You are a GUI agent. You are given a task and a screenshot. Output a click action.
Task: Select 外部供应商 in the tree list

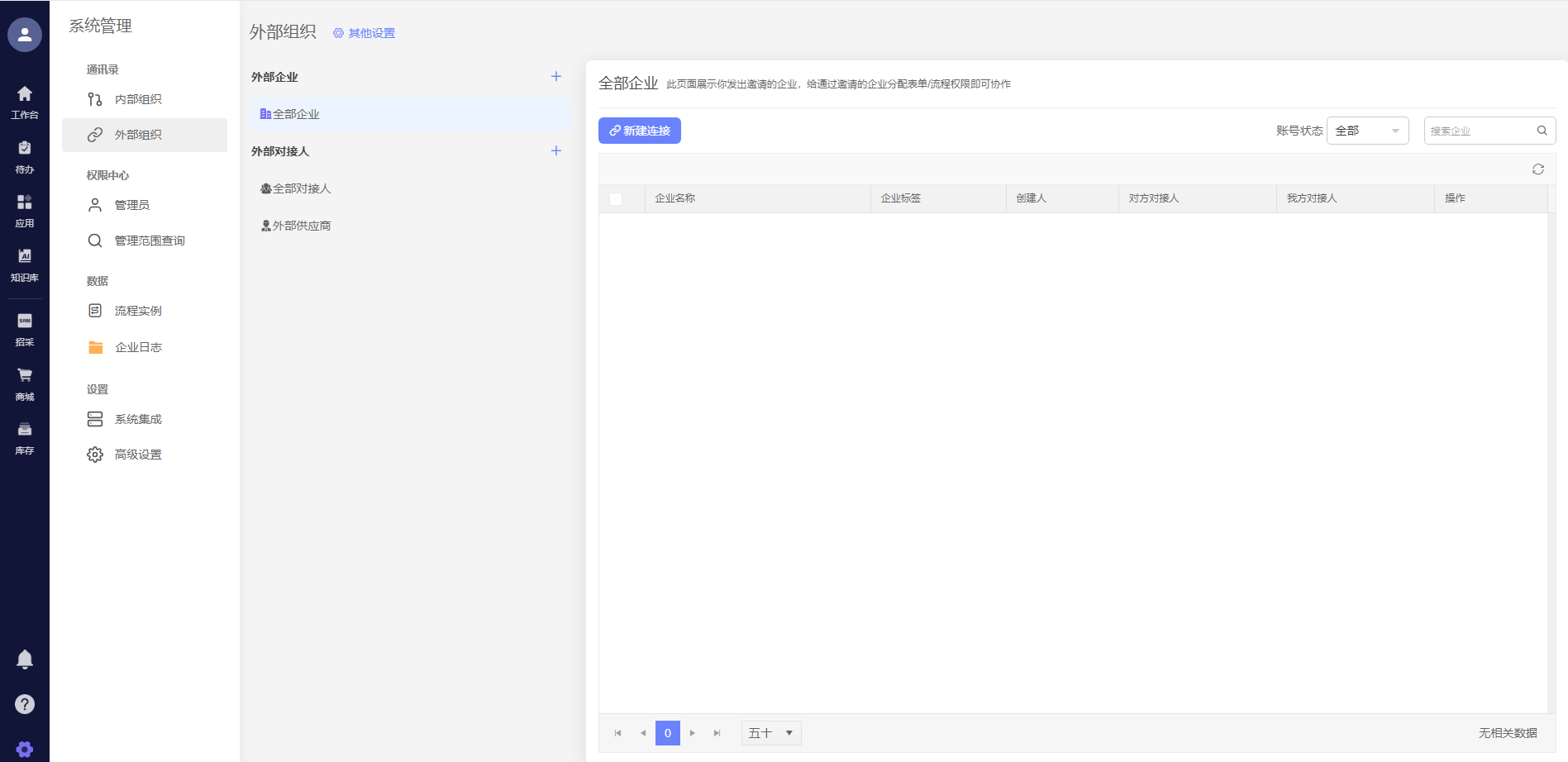tap(301, 226)
